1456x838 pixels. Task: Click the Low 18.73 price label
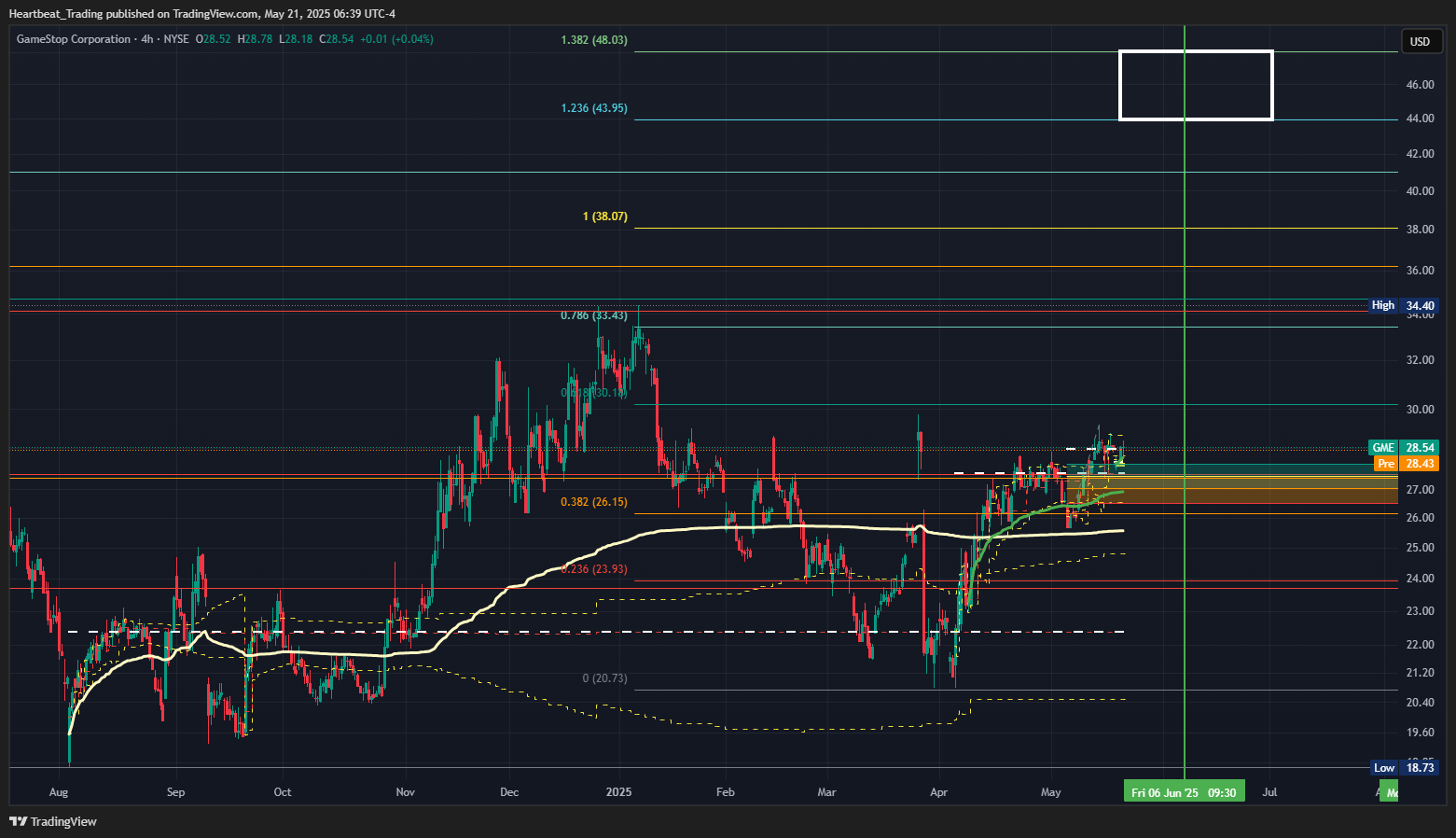[1404, 768]
